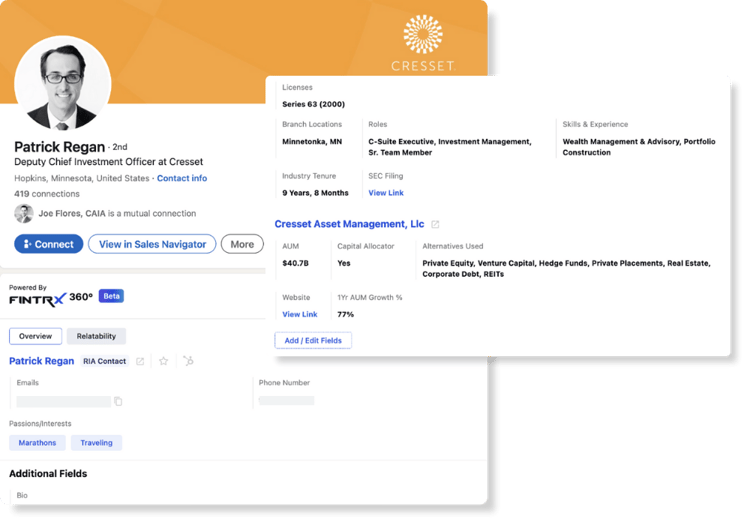Click the RIA Contact tag
The width and height of the screenshot is (750, 525).
coord(104,361)
